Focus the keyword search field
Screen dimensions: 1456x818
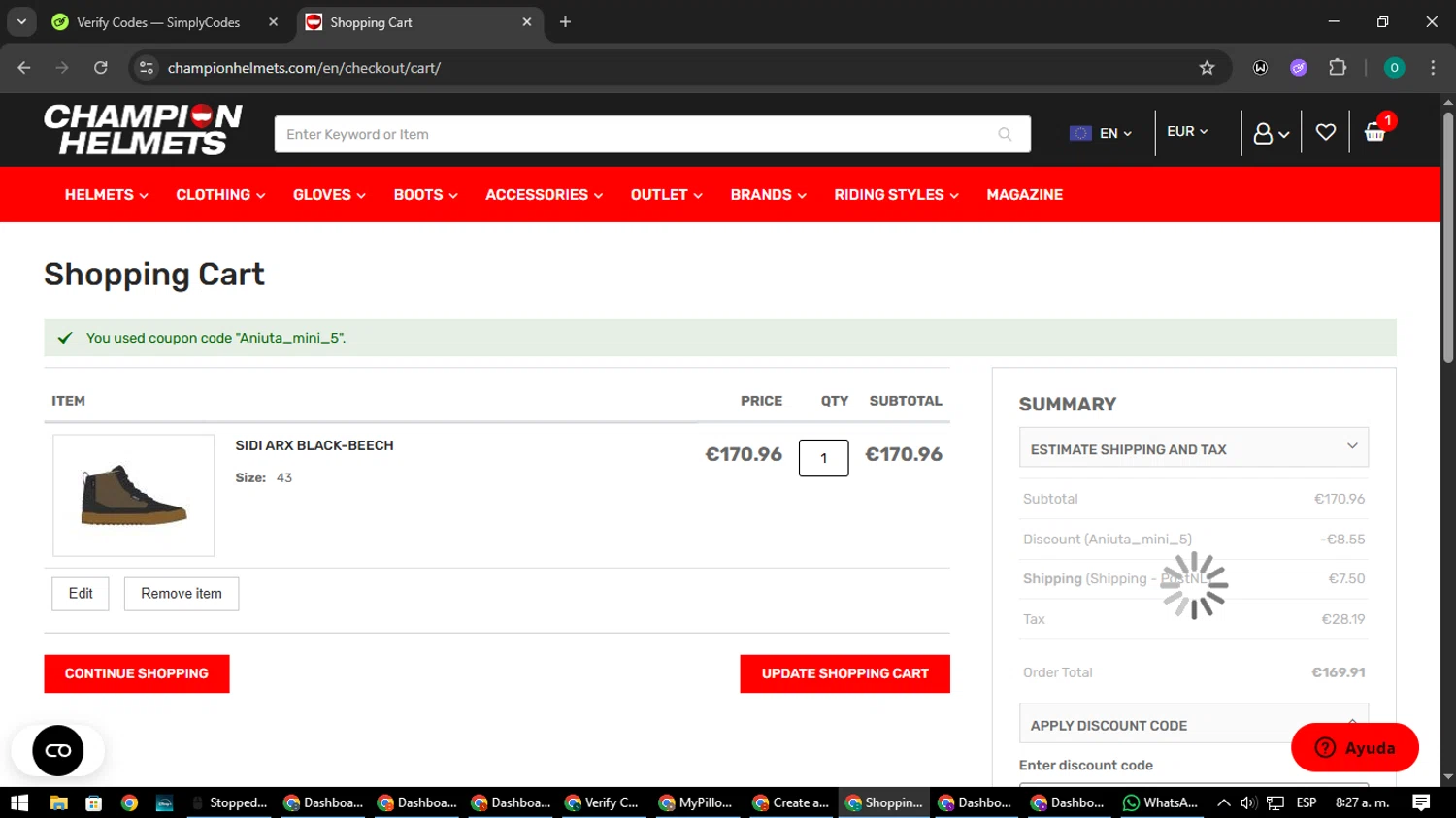coord(636,134)
